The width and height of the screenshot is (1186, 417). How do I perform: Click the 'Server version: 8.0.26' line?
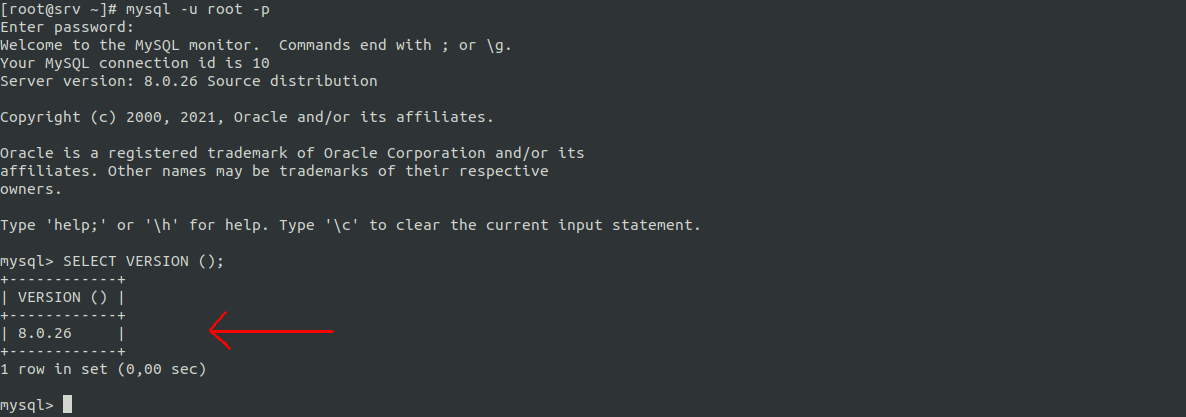(x=188, y=81)
